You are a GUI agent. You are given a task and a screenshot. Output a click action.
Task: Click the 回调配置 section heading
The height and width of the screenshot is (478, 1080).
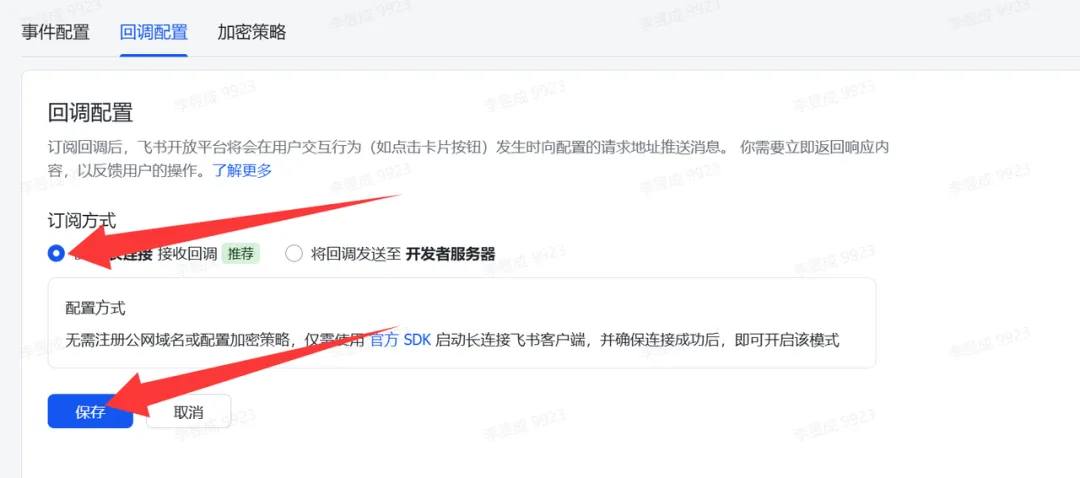pos(90,112)
